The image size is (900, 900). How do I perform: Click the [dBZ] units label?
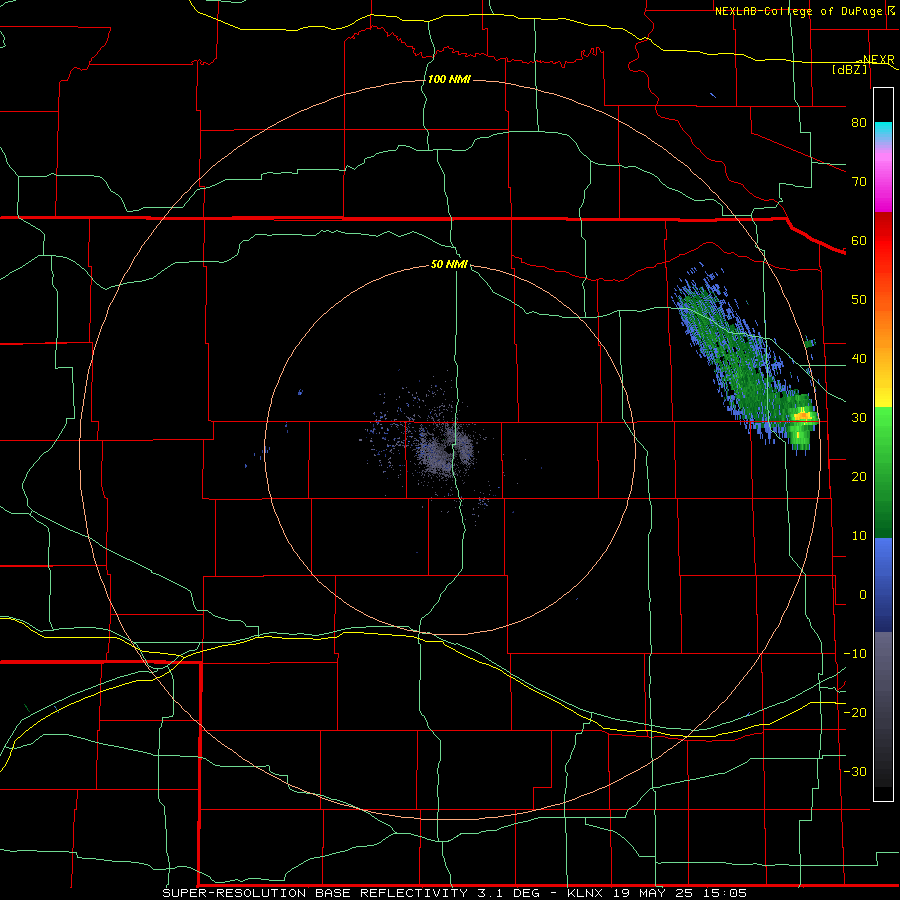click(x=849, y=69)
